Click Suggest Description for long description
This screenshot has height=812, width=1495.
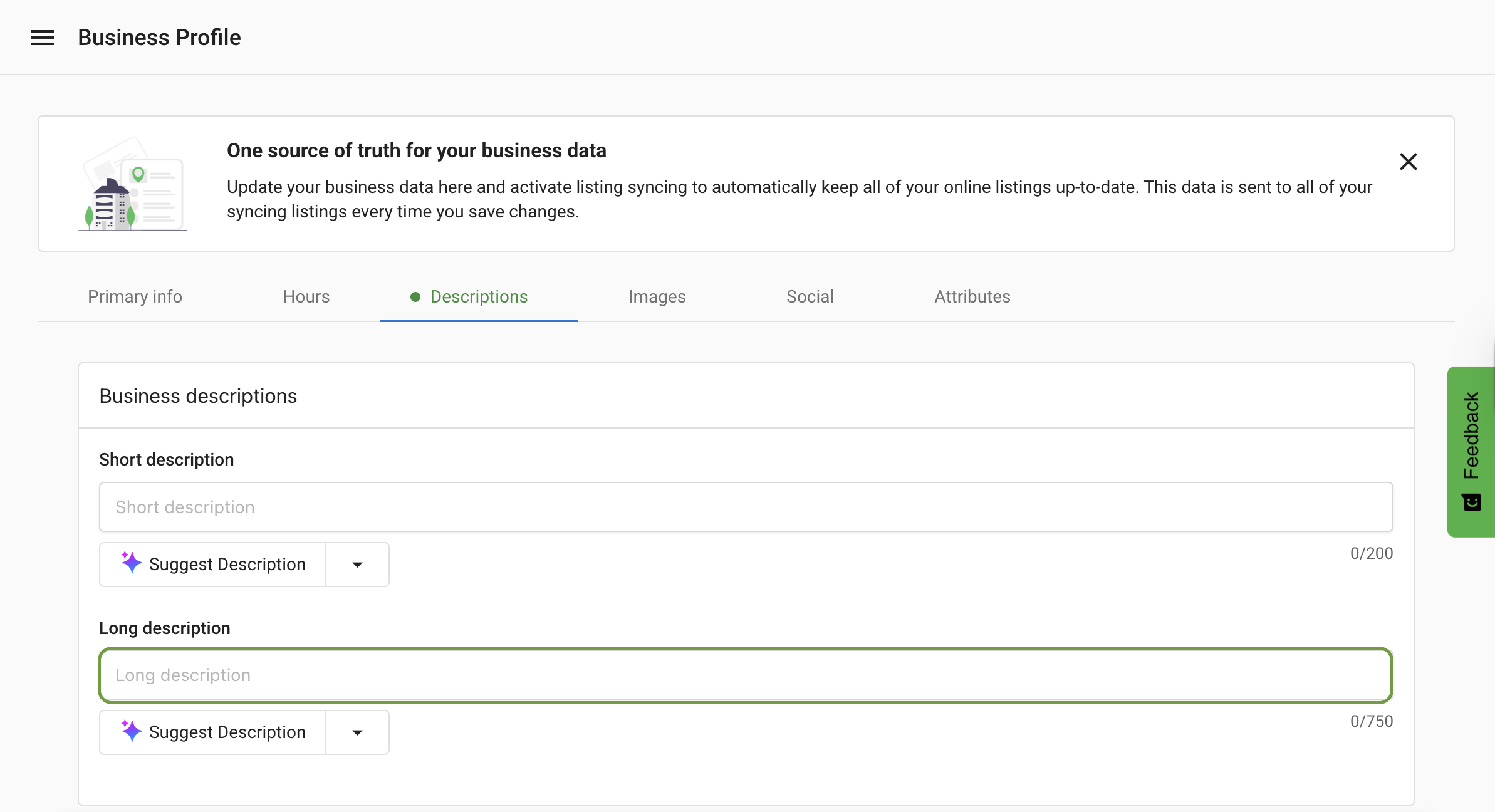(227, 732)
